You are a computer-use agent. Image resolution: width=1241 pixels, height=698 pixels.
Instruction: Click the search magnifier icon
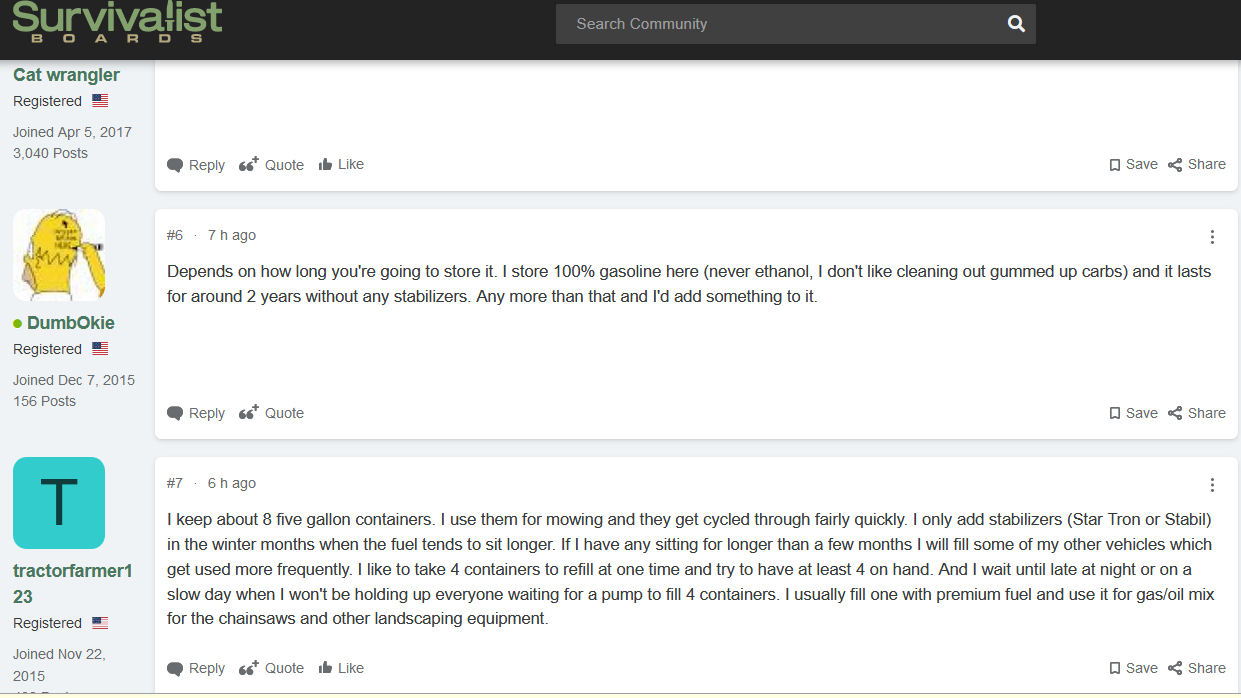(x=1016, y=24)
